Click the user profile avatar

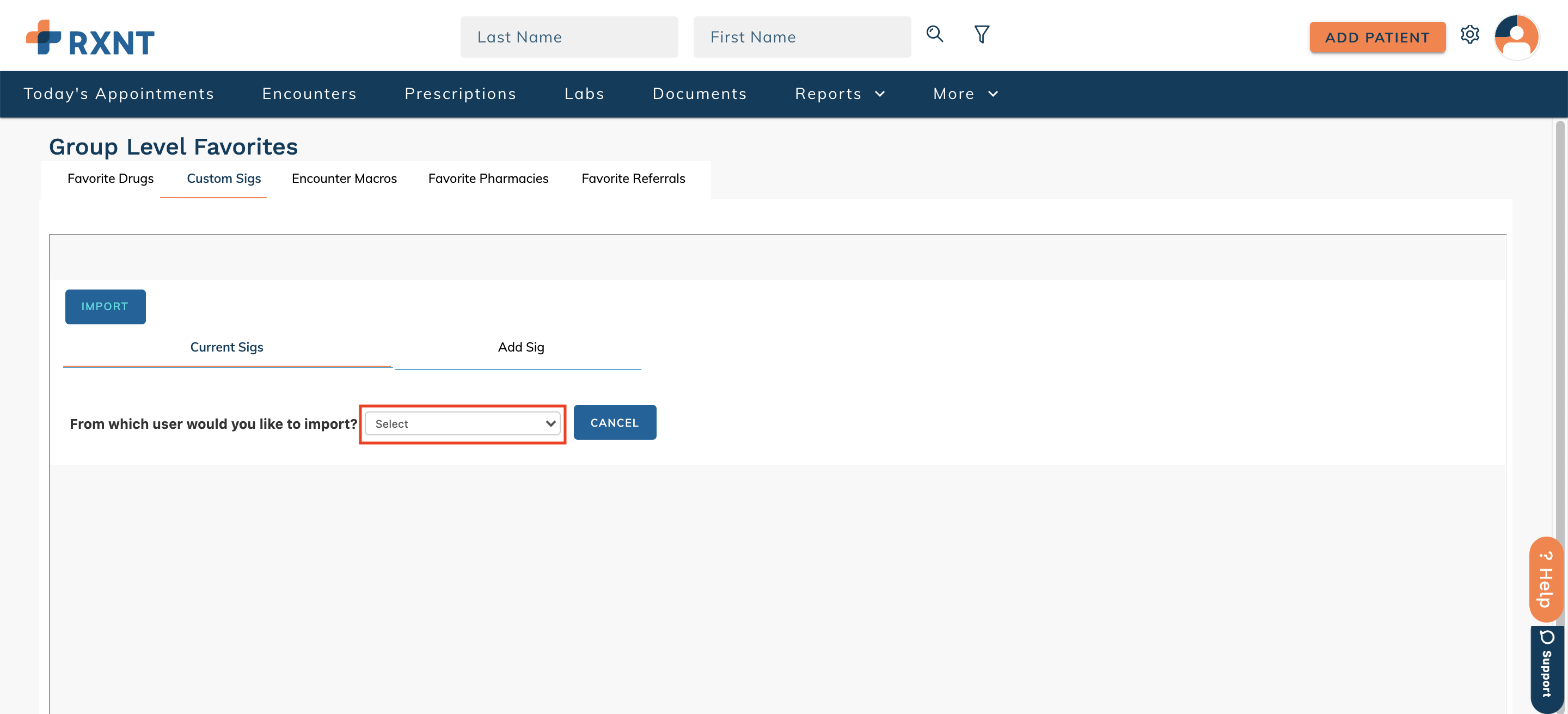tap(1516, 38)
